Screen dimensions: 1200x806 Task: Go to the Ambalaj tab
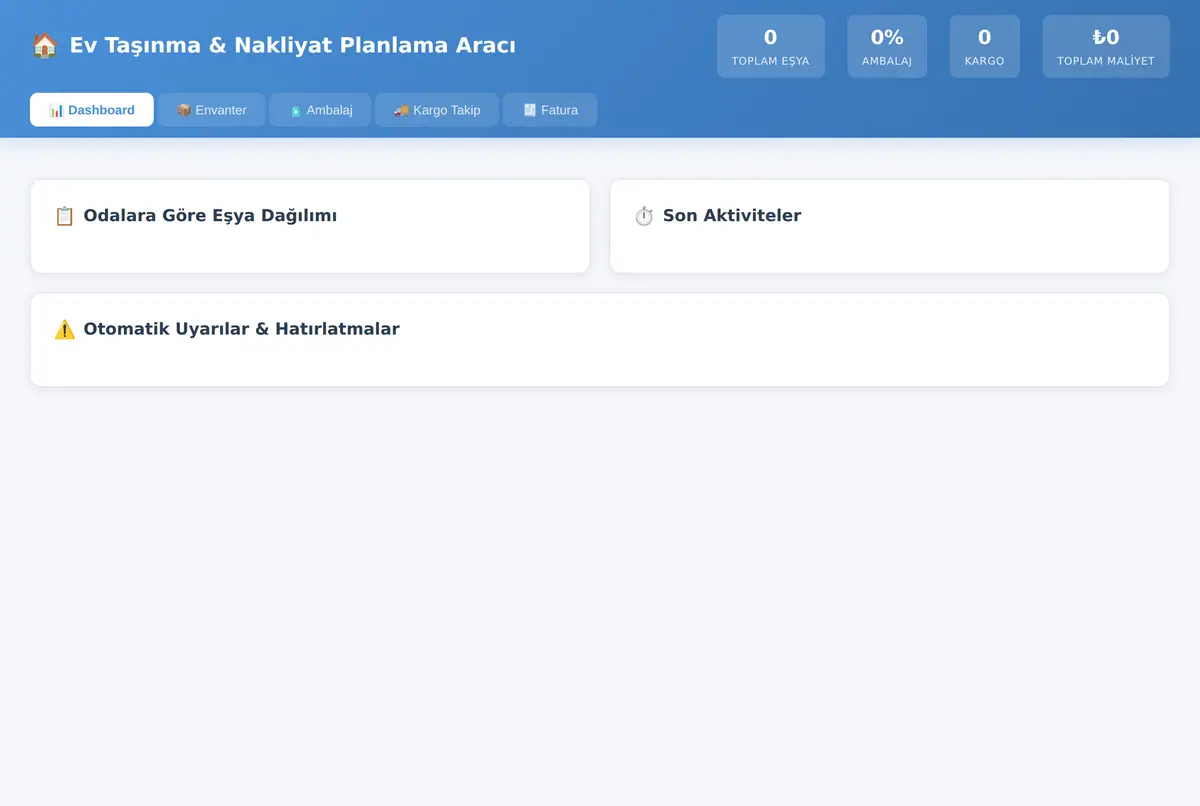click(x=320, y=110)
